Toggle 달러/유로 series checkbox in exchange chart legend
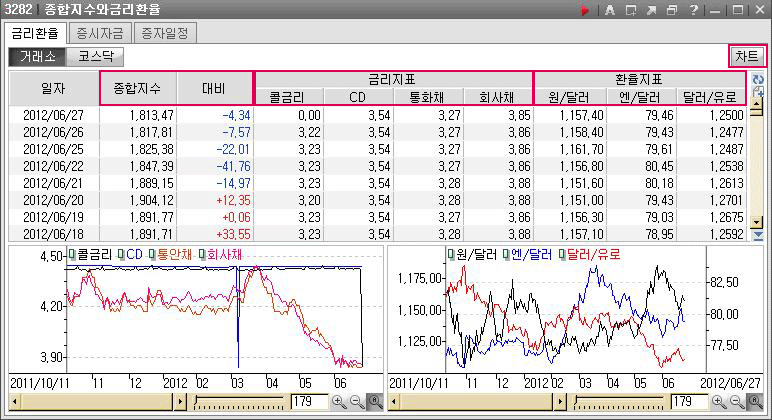Screen dimensions: 772x420 pos(562,255)
